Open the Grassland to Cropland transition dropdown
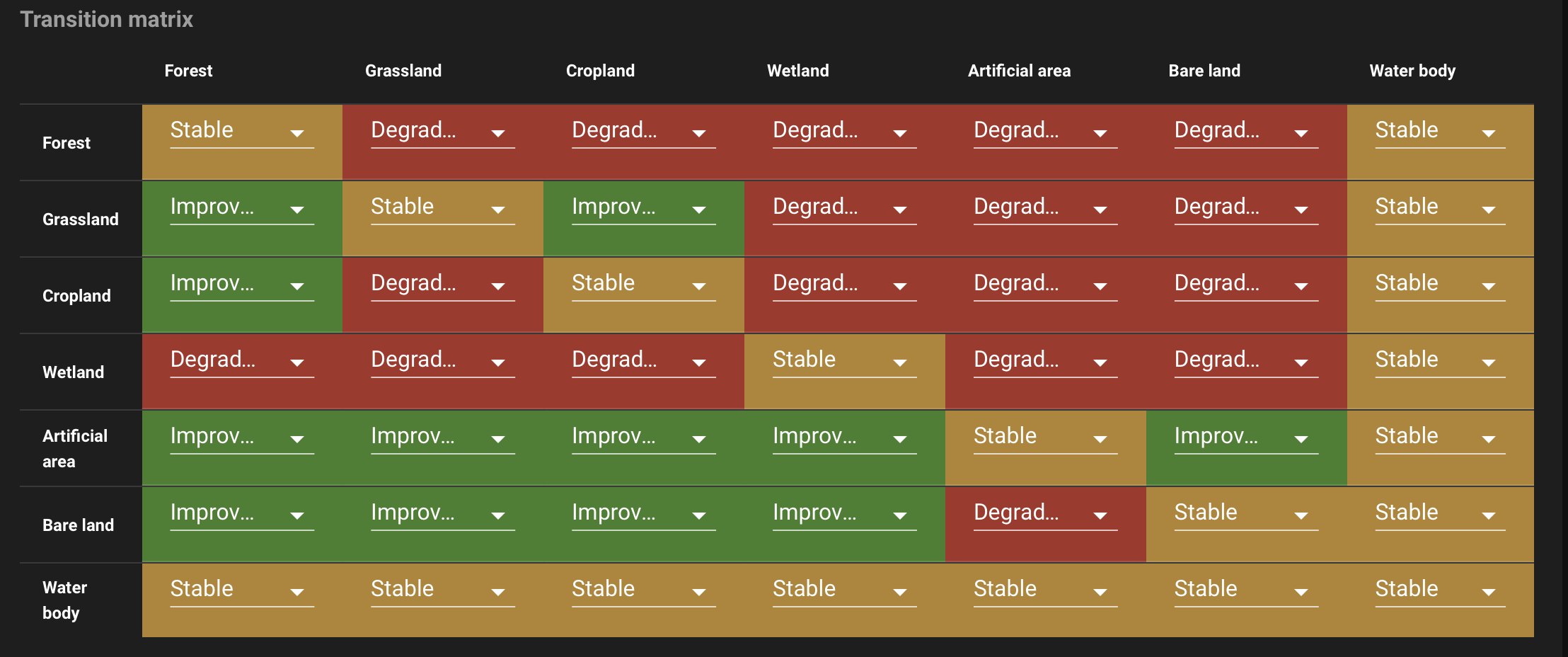1568x657 pixels. click(x=644, y=207)
